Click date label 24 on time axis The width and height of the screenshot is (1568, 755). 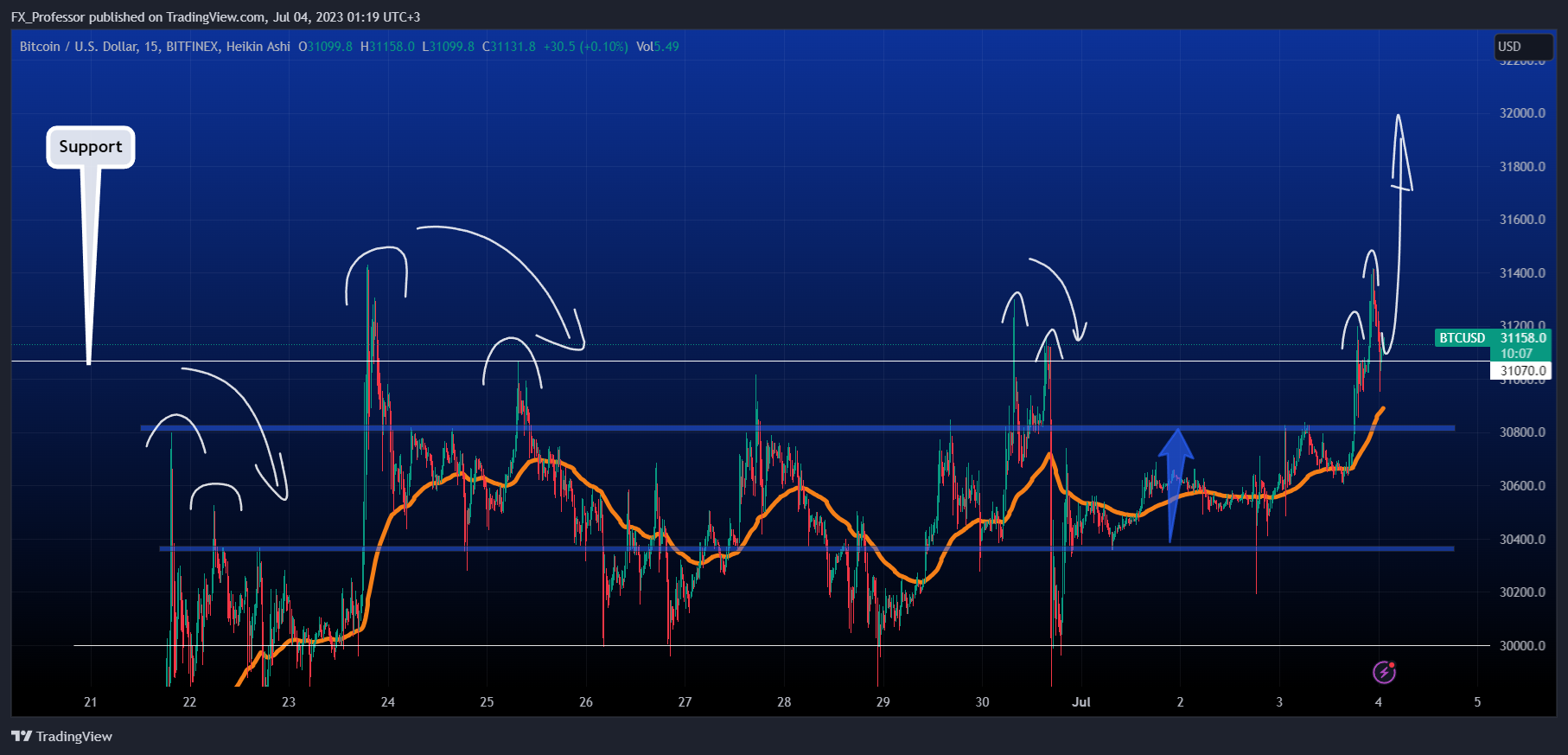[x=388, y=702]
